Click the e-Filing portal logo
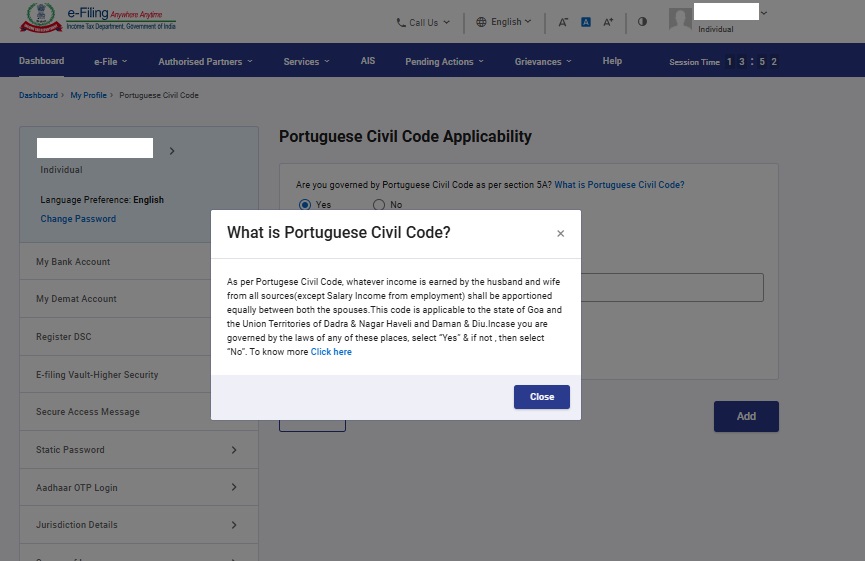This screenshot has width=865, height=561. (98, 18)
